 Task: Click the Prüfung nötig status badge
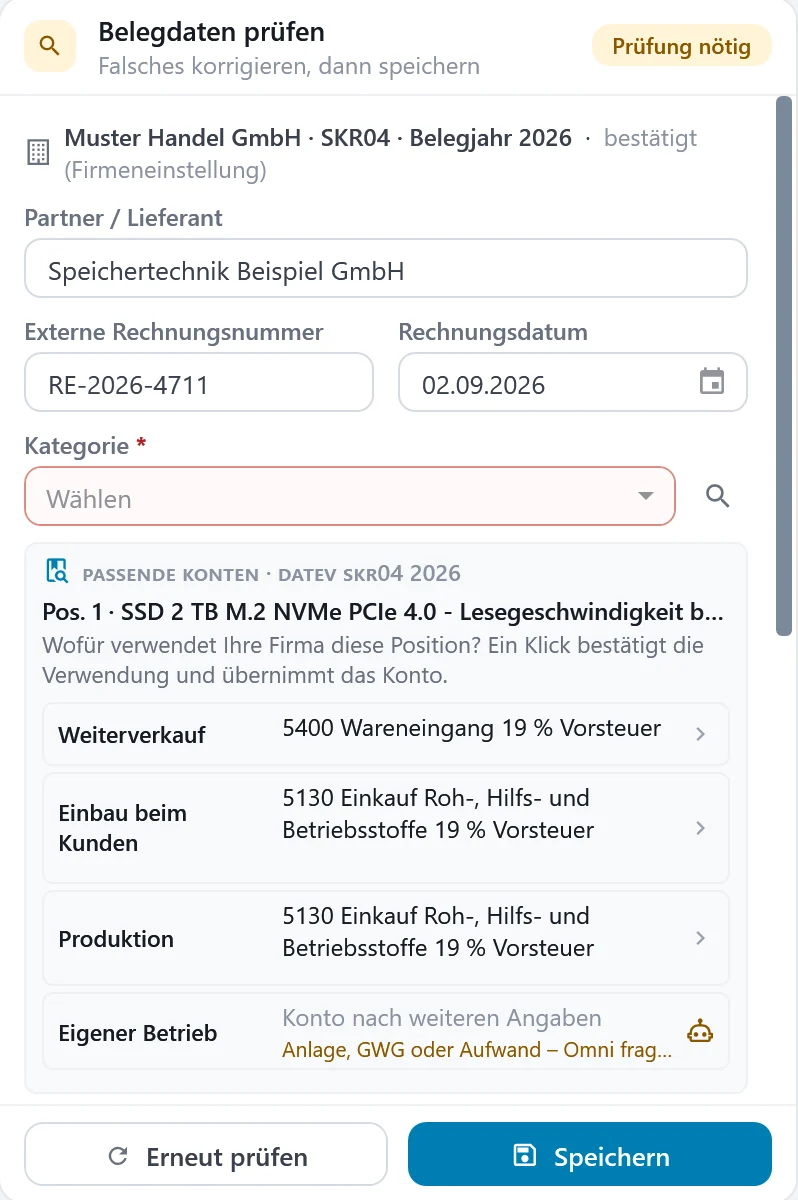[x=682, y=46]
